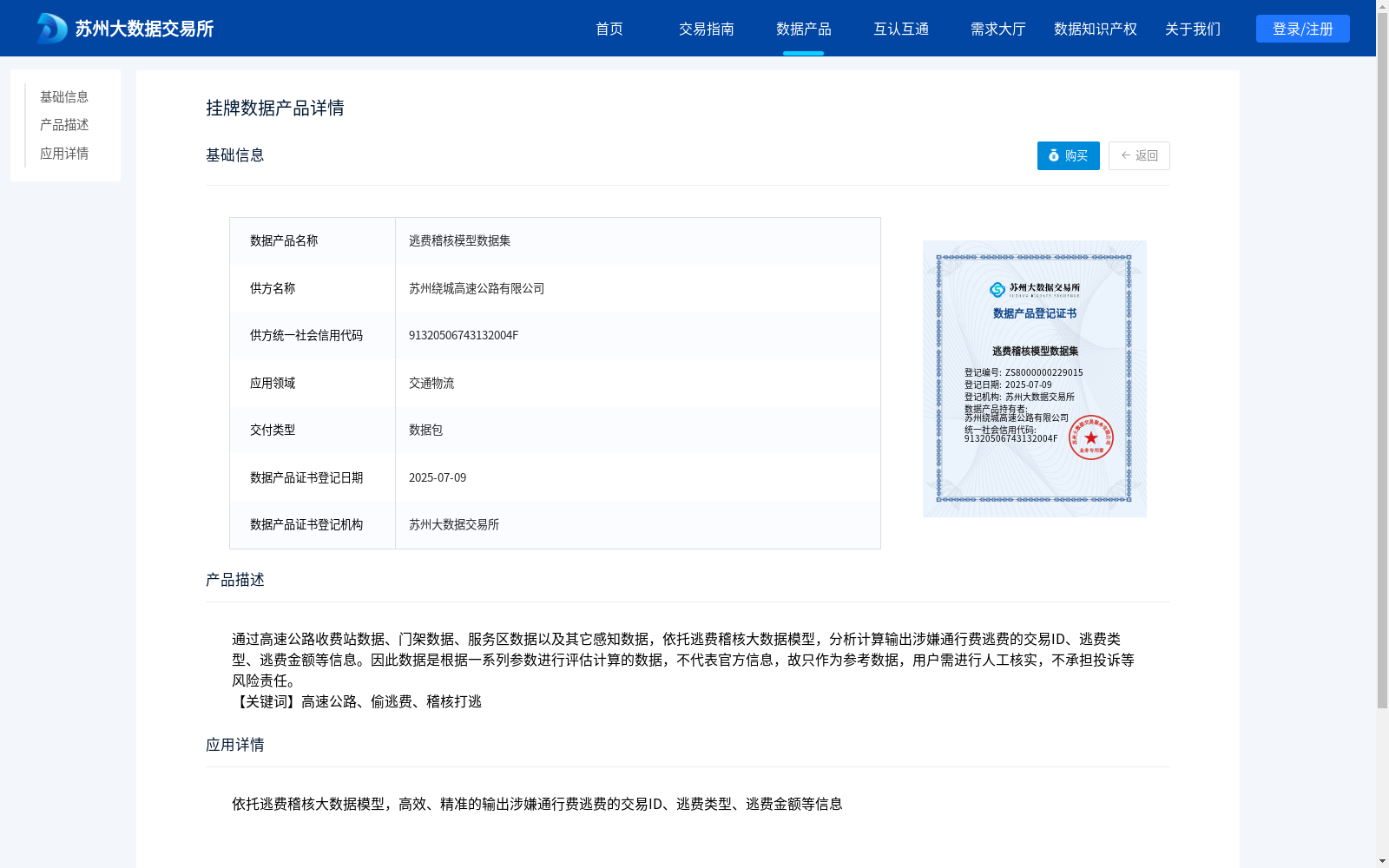Click the 数据包 delivery type value
The image size is (1389, 868).
(425, 430)
